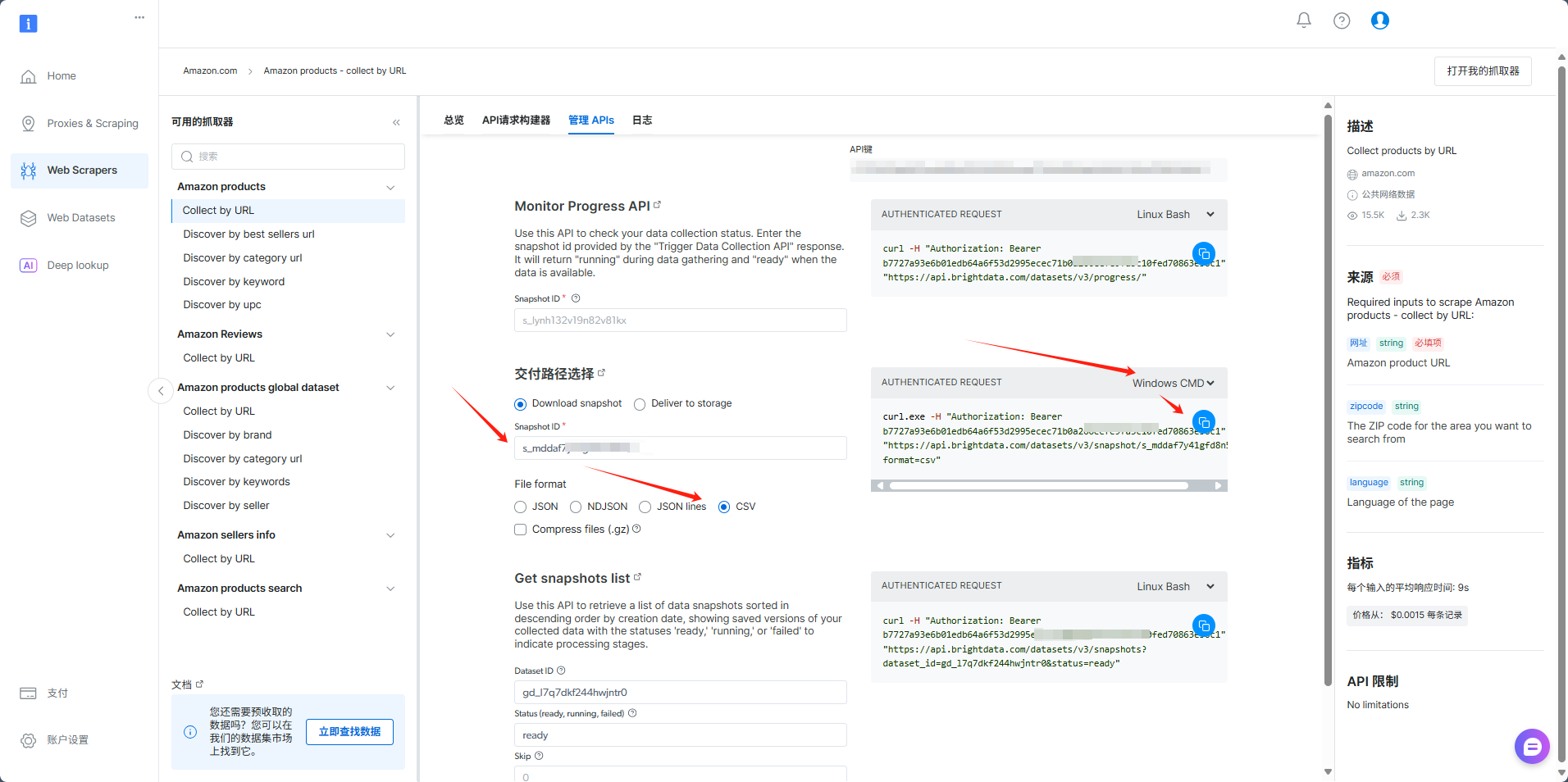Open Get snapshots list external link icon

pos(637,577)
